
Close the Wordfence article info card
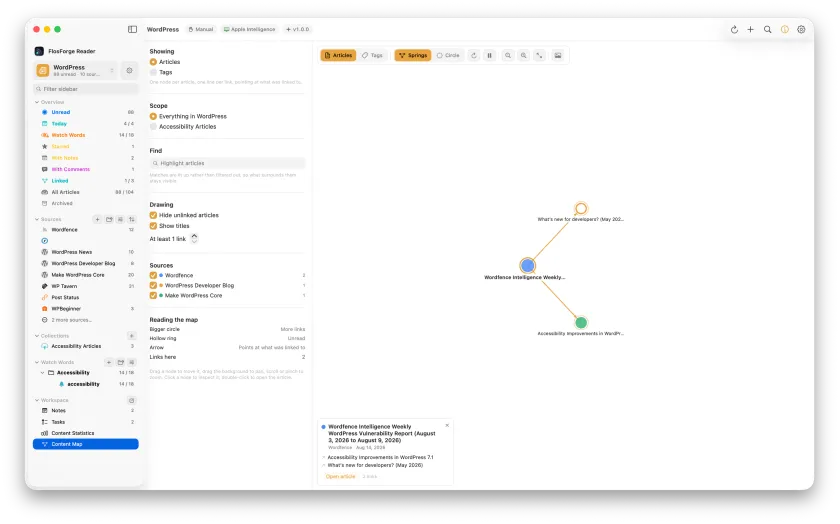447,425
